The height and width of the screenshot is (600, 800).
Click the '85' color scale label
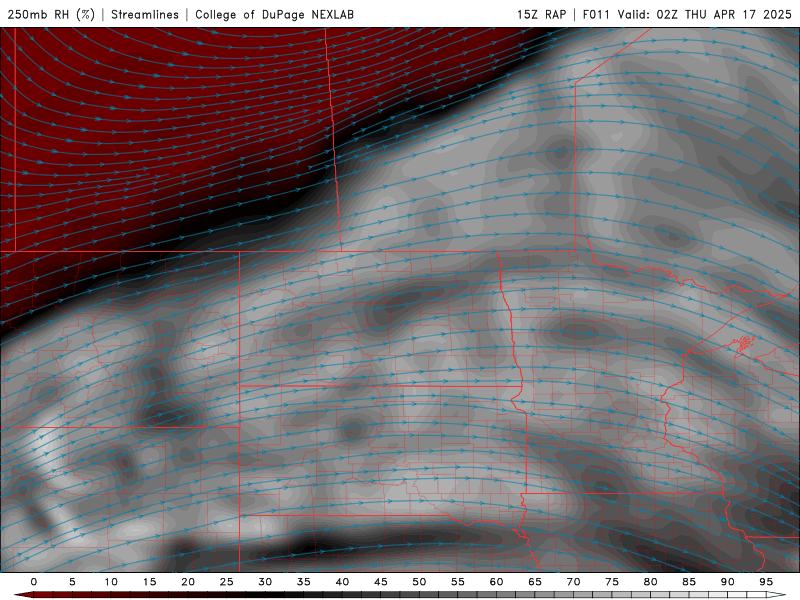(689, 582)
